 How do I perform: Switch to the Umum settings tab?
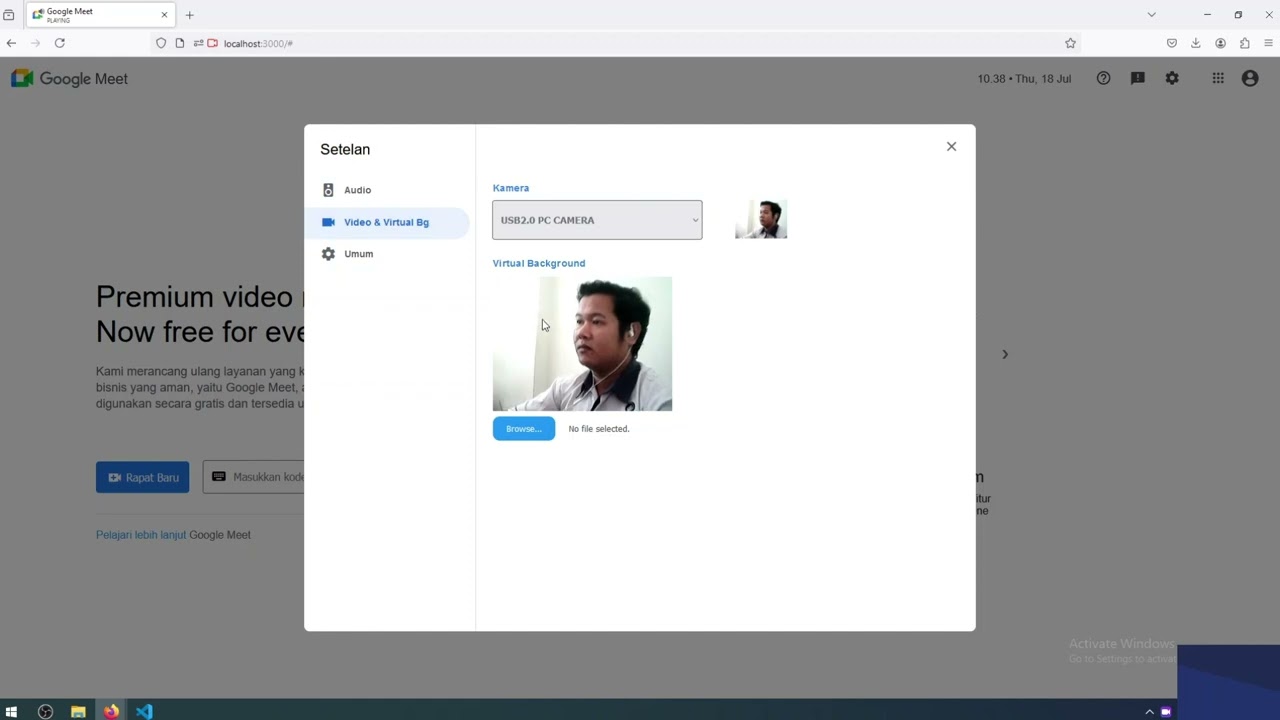387,254
